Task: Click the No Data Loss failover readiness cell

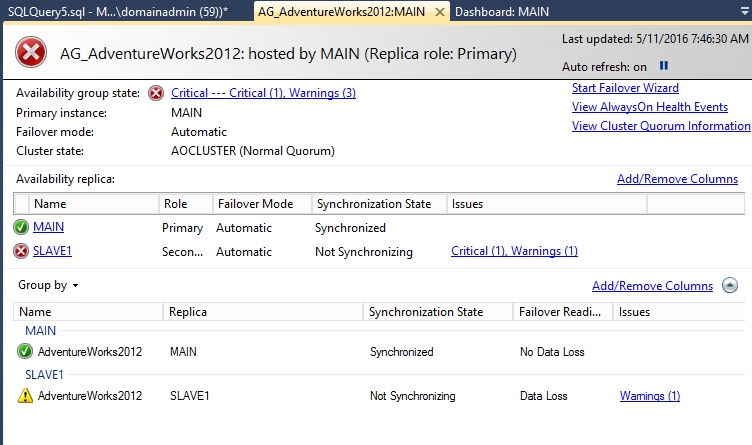Action: tap(552, 351)
